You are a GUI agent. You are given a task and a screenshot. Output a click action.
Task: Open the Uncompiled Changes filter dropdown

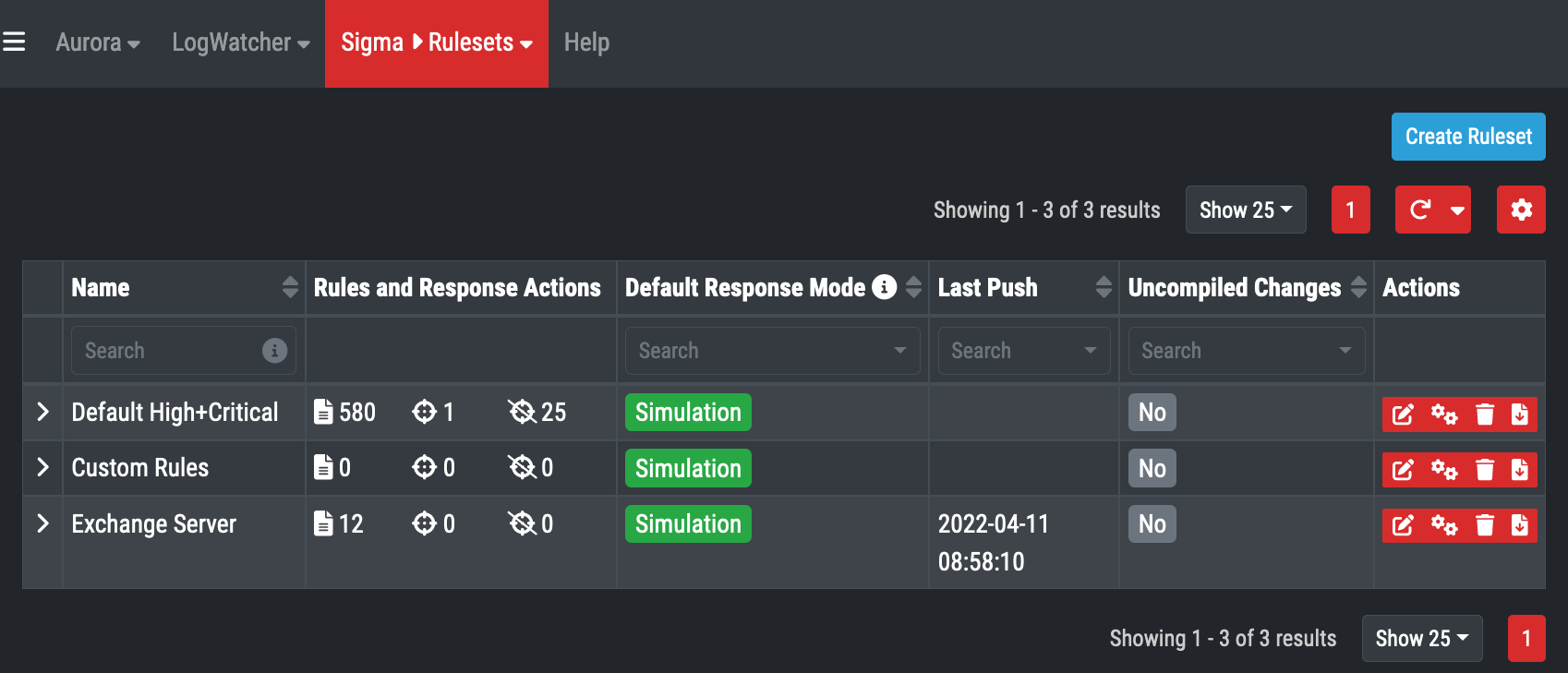1246,351
